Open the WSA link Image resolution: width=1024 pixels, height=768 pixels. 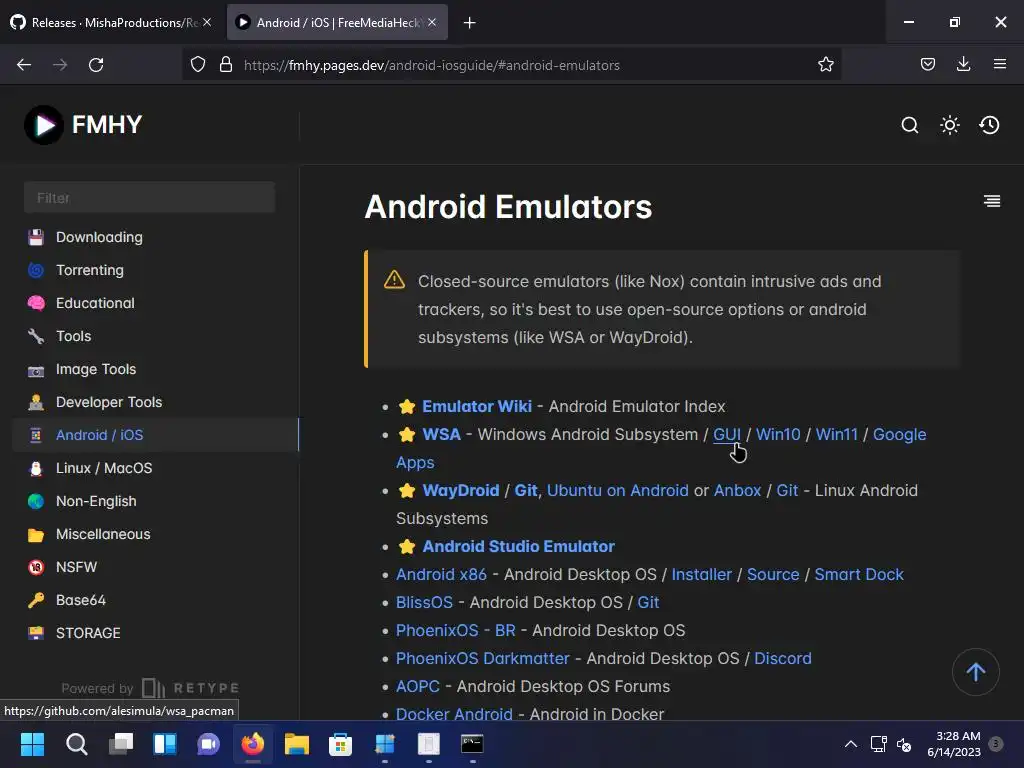point(441,434)
